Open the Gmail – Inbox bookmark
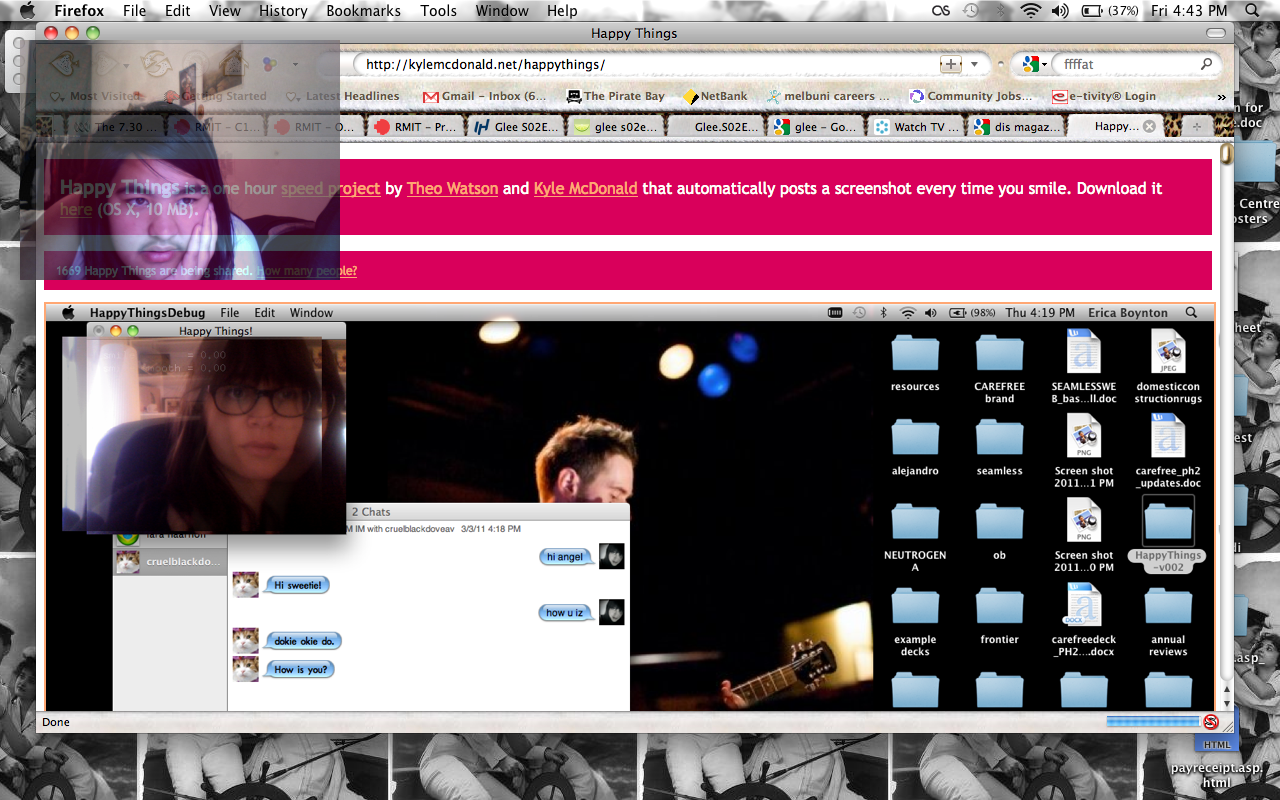The width and height of the screenshot is (1280, 800). click(x=485, y=97)
